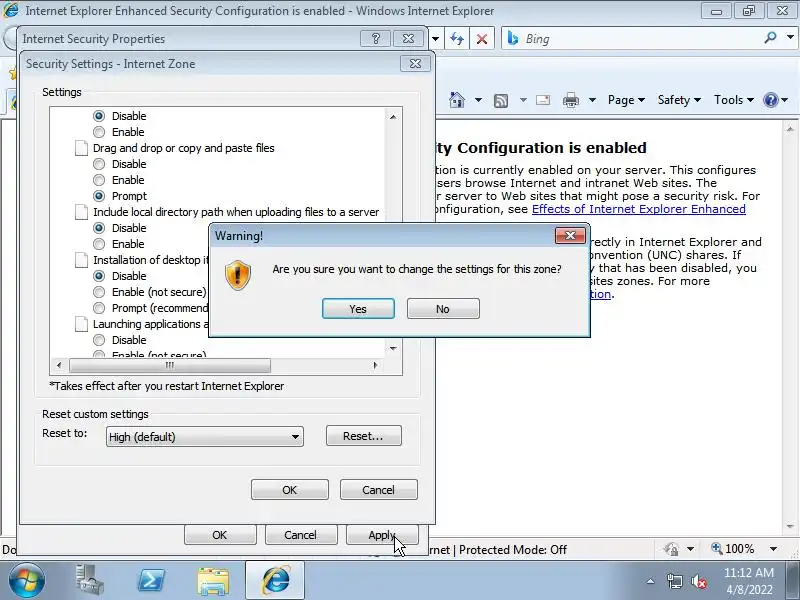The image size is (800, 600).
Task: Click the Read Mail icon
Action: 543,100
